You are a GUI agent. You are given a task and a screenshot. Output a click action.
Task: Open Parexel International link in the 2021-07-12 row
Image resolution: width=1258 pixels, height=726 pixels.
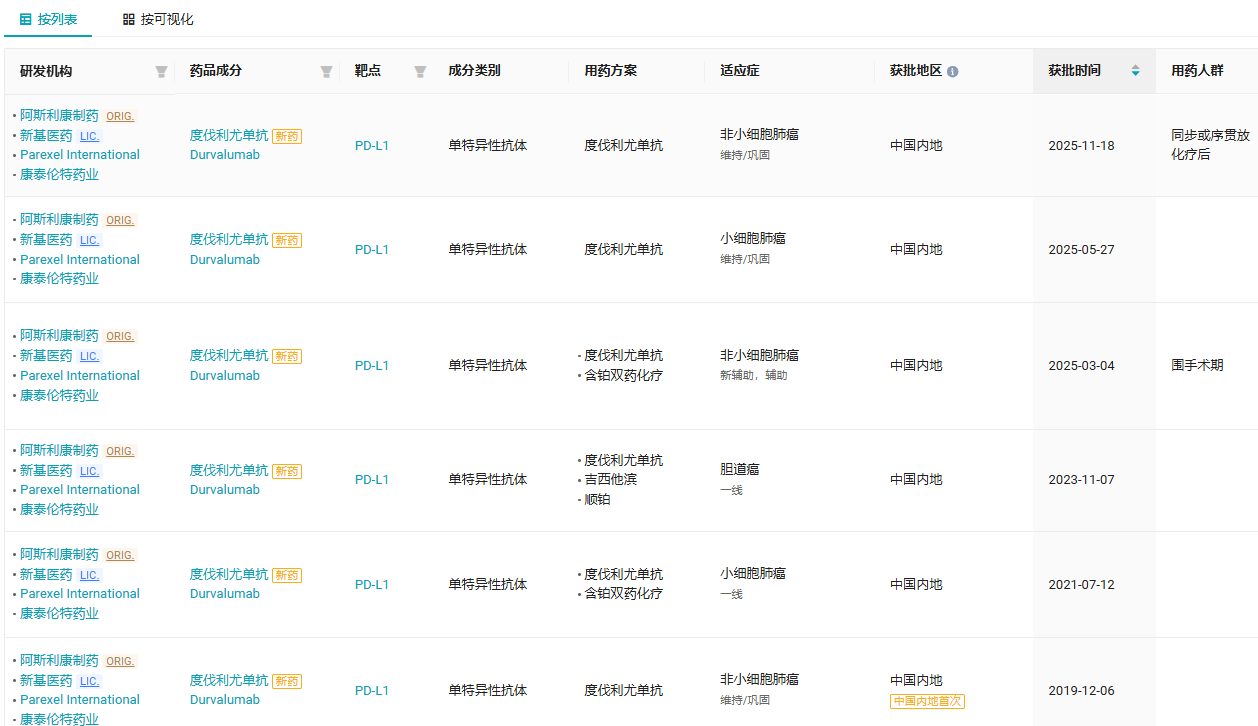(x=80, y=594)
